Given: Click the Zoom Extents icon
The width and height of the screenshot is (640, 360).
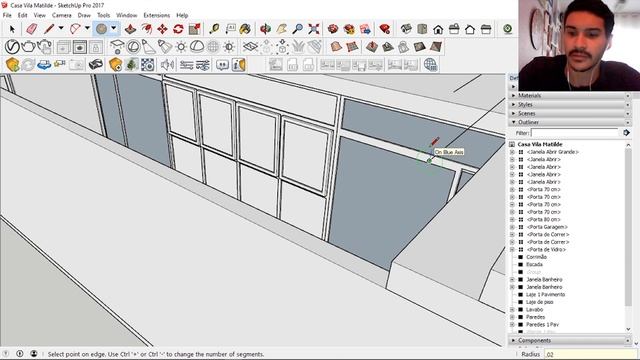Looking at the screenshot, I should tap(314, 29).
